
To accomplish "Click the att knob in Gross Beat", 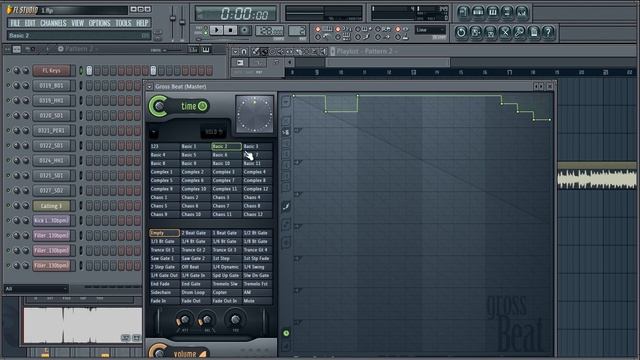I will 184,320.
